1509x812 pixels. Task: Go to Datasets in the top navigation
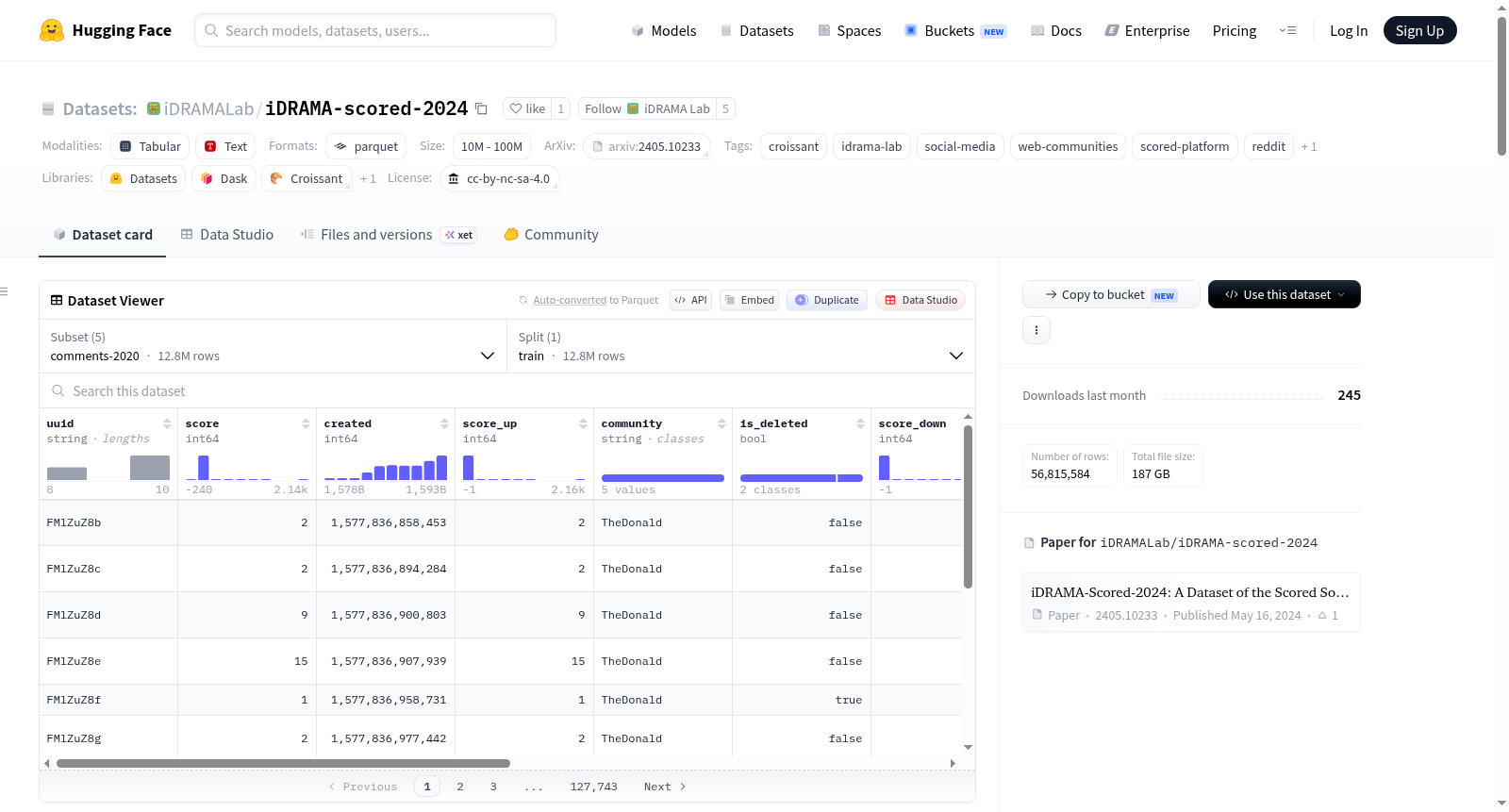tap(756, 30)
